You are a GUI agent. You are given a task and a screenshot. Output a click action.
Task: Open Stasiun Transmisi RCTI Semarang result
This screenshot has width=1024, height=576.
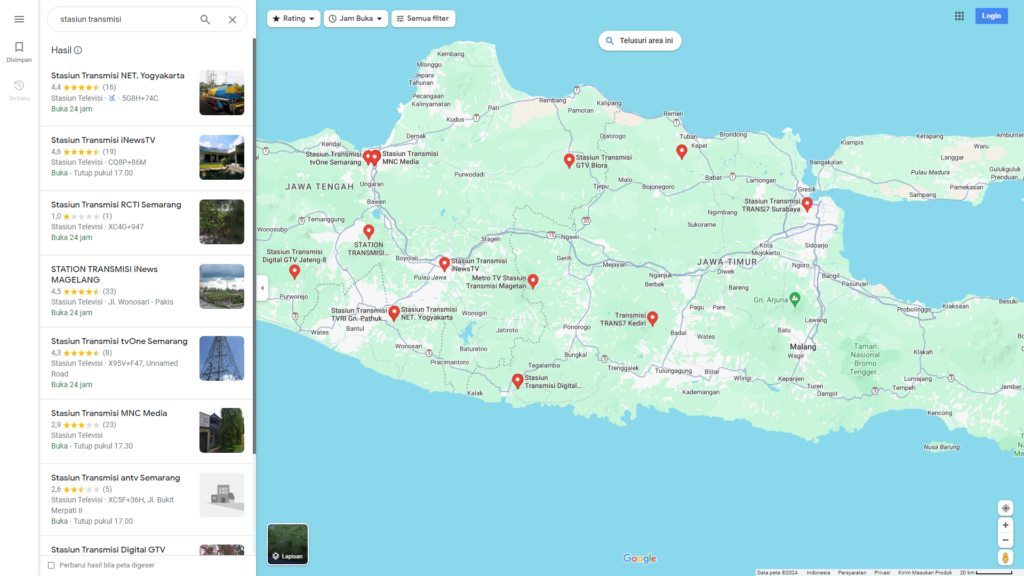point(146,223)
